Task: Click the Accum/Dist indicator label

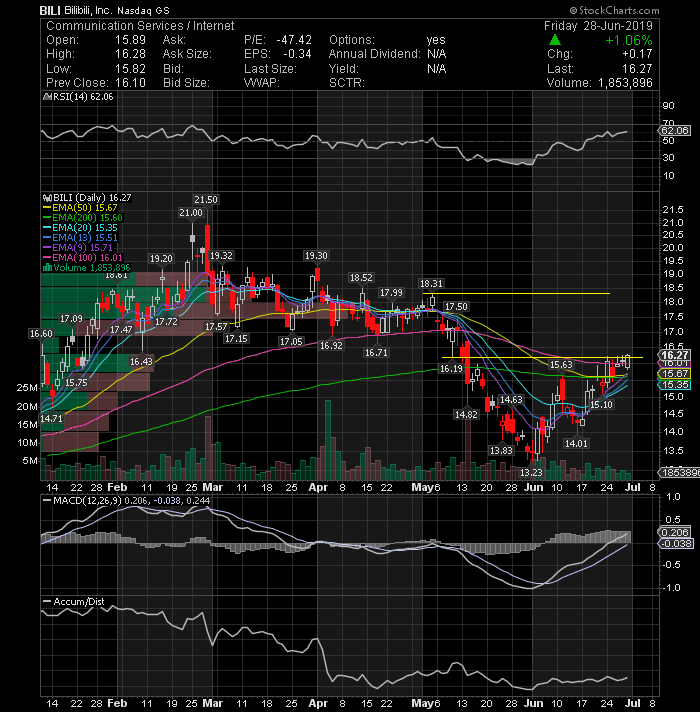Action: pyautogui.click(x=74, y=601)
